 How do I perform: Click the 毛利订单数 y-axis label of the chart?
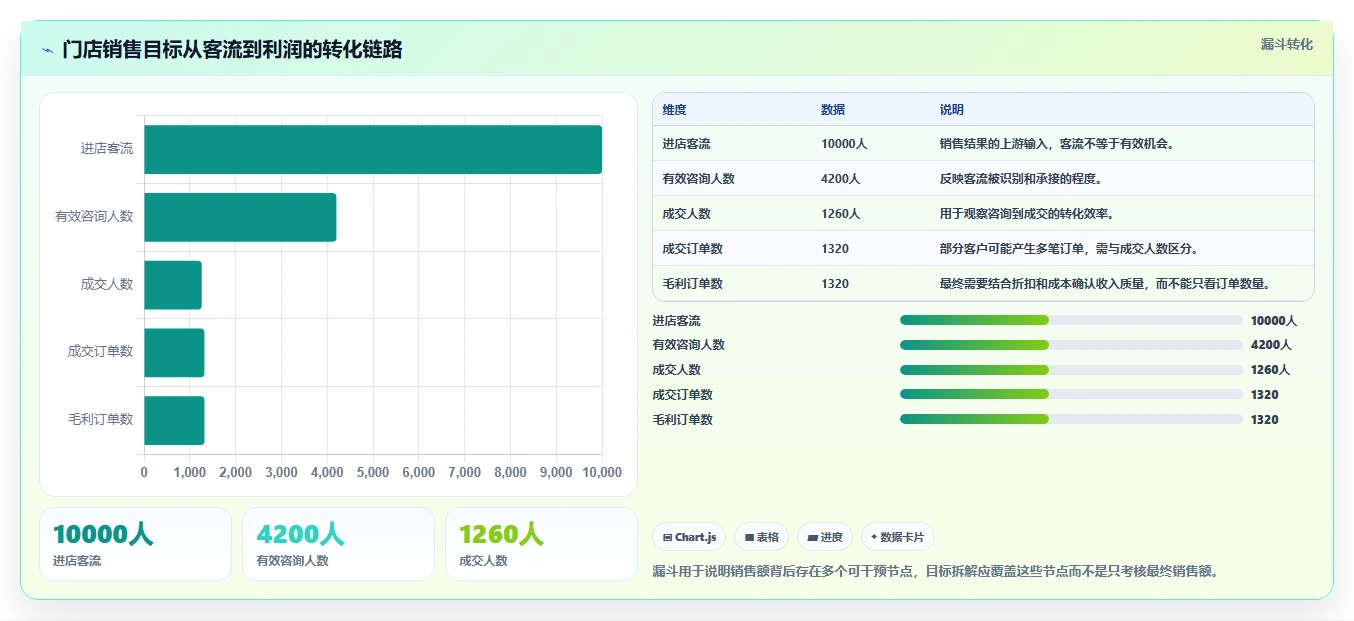(100, 420)
